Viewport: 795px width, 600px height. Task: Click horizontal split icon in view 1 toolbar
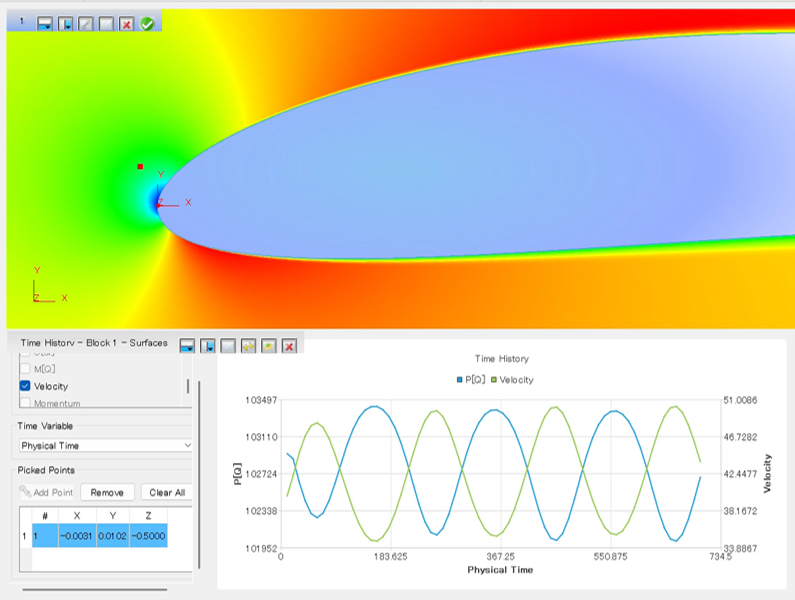pos(45,23)
